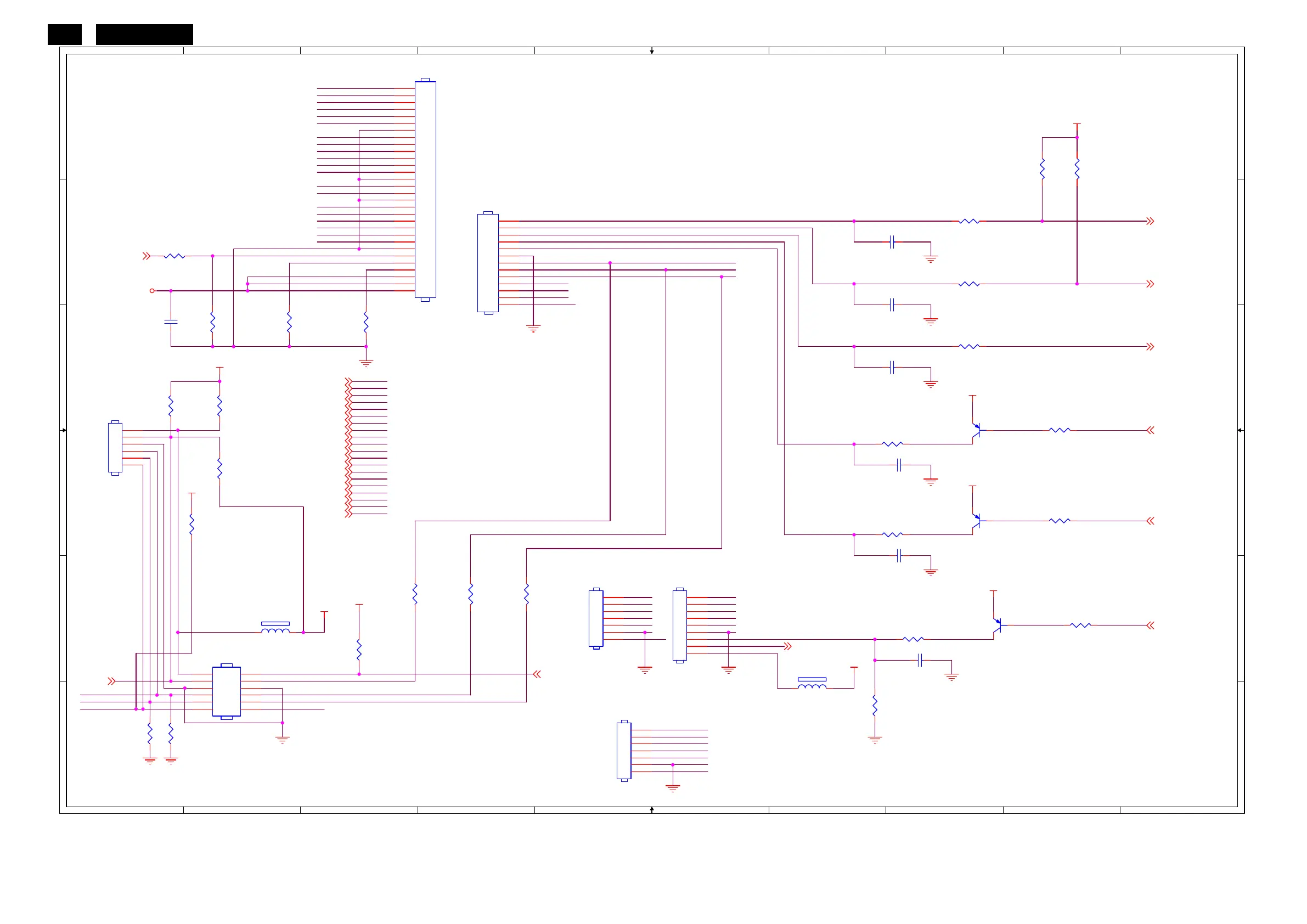Select the topmost transistor symbol

point(976,430)
